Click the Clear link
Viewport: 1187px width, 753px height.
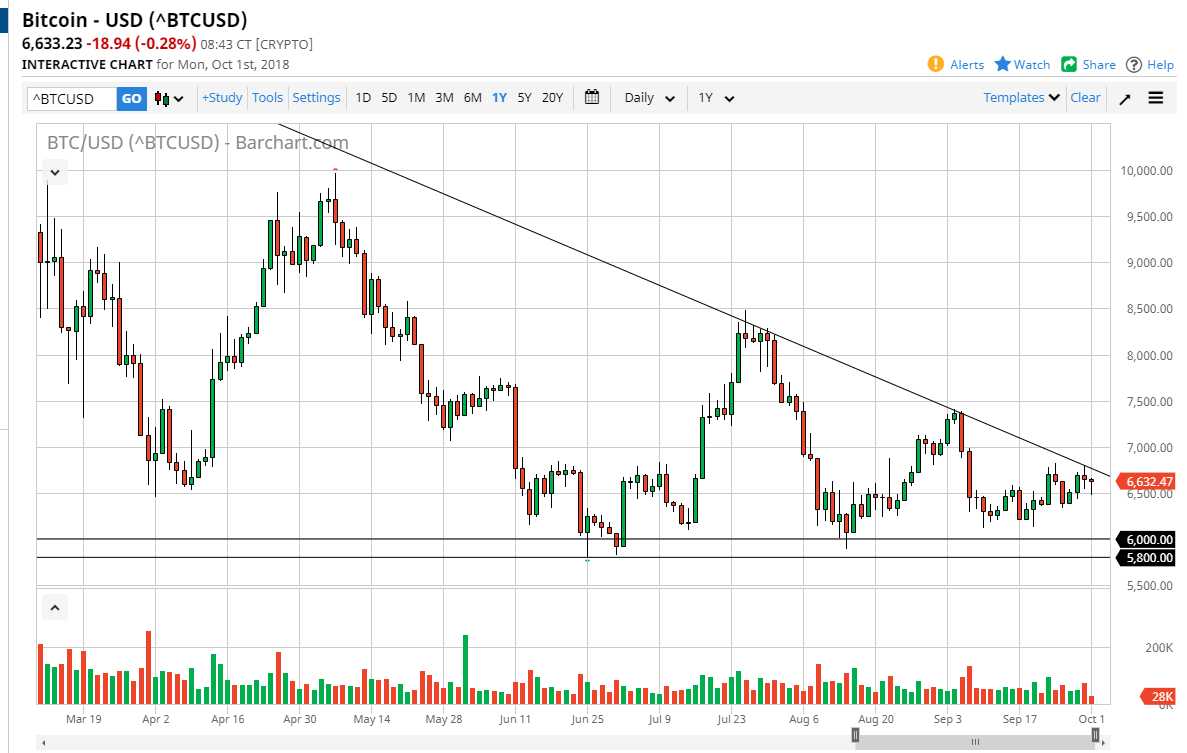pos(1086,97)
